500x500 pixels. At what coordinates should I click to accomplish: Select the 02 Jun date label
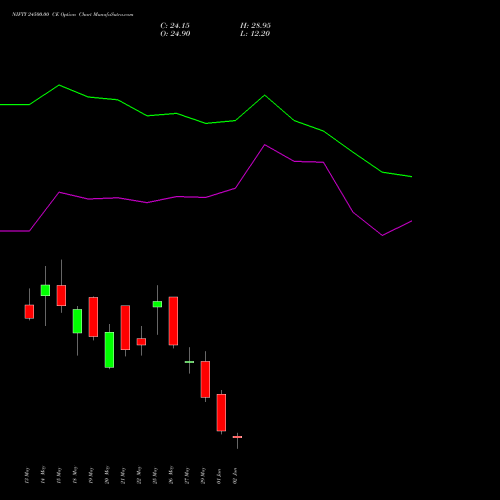pyautogui.click(x=235, y=476)
